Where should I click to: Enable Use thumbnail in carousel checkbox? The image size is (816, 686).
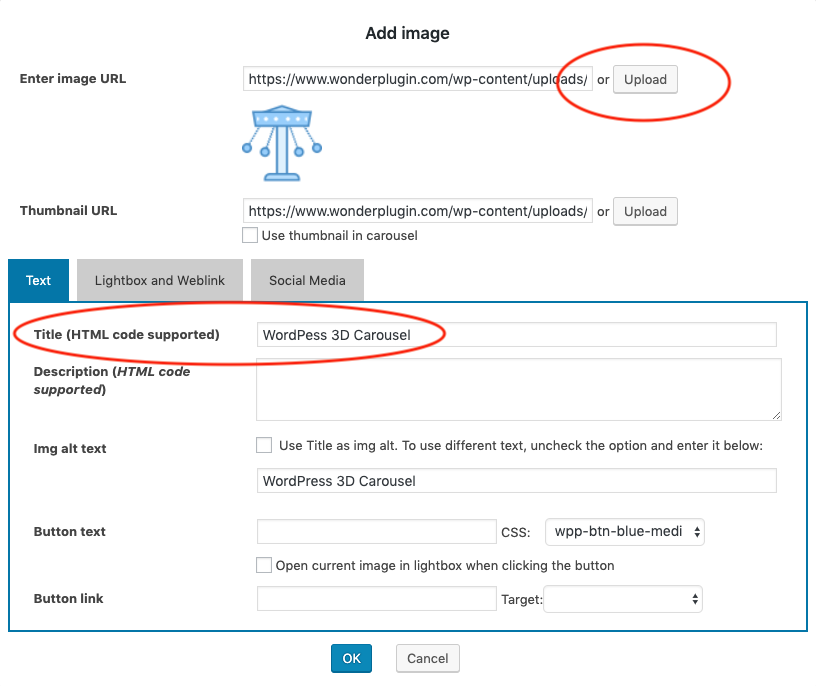coord(250,236)
